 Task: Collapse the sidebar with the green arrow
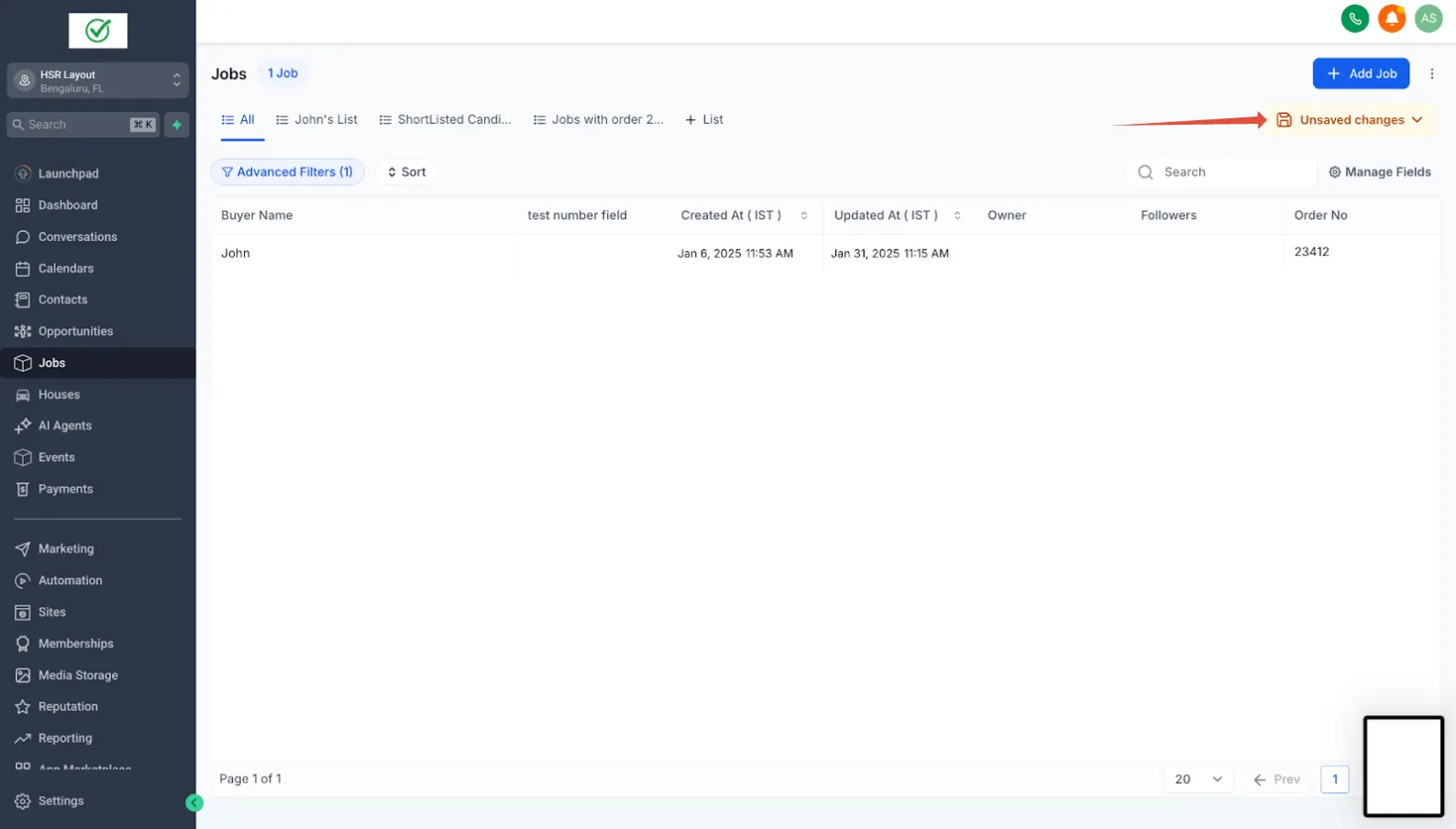point(194,803)
